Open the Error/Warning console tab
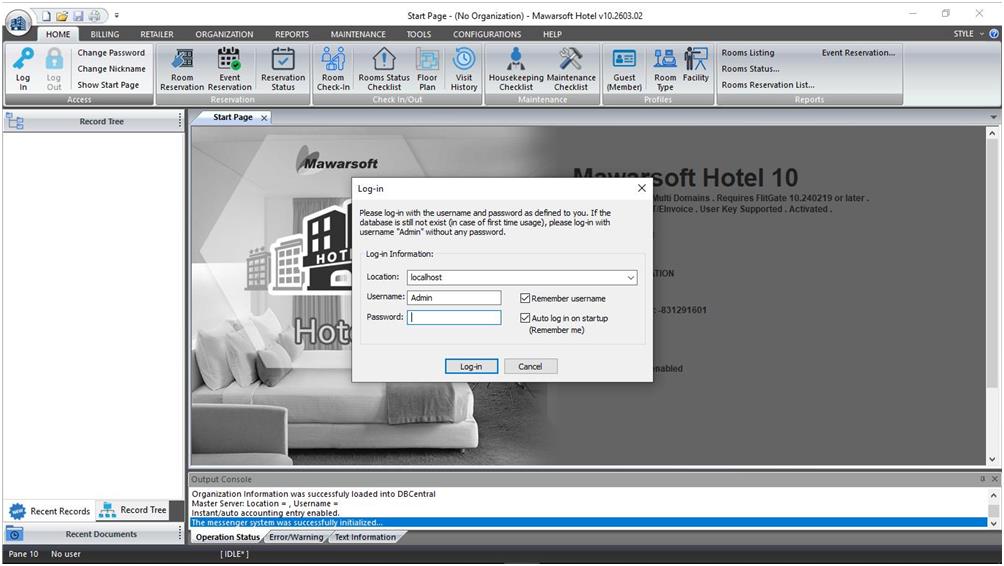 pos(294,537)
